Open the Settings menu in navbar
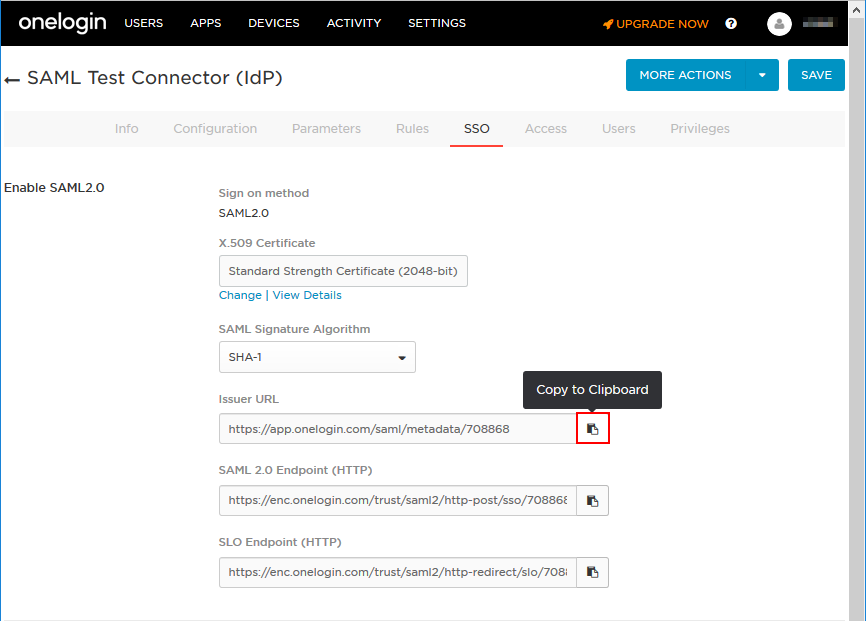Image resolution: width=866 pixels, height=621 pixels. (436, 23)
